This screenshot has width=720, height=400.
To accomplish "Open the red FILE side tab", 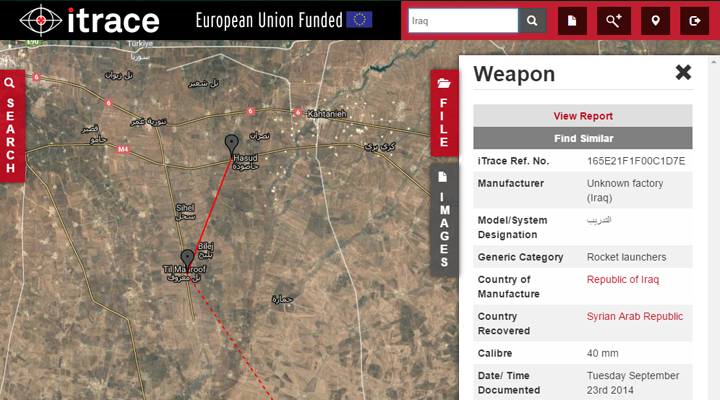I will 444,113.
